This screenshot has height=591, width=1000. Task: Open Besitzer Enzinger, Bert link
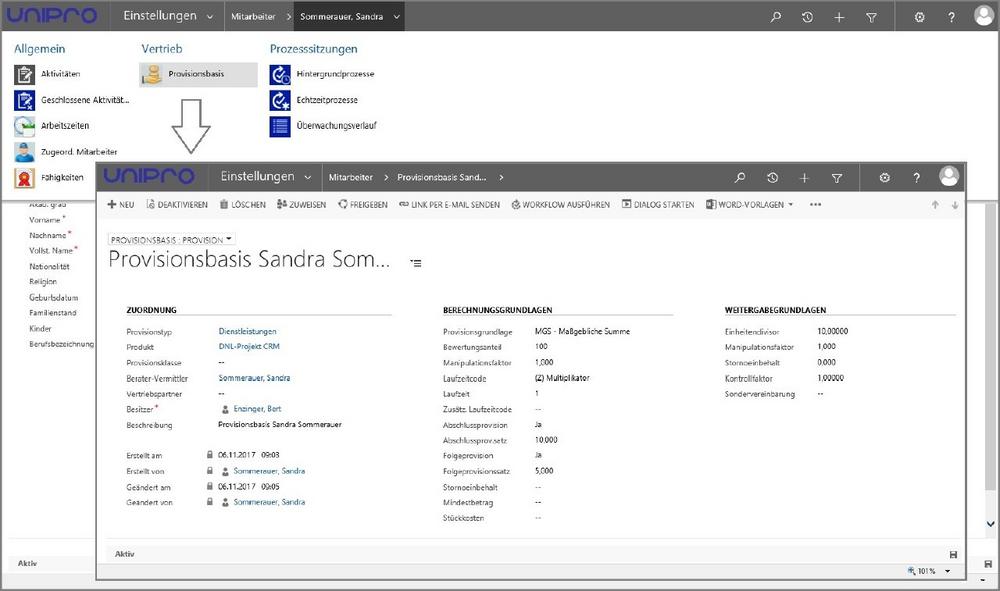257,409
